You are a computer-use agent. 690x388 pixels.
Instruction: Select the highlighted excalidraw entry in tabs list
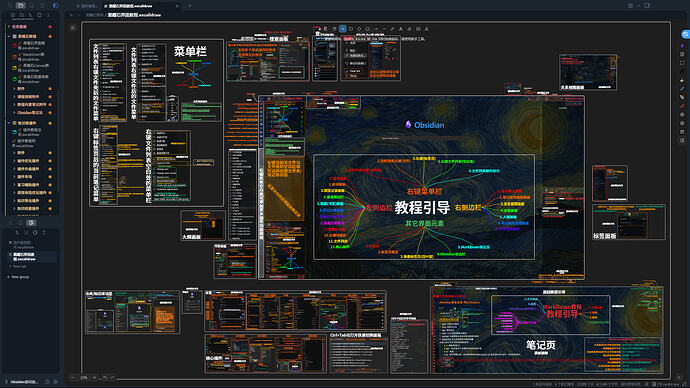[x=32, y=256]
